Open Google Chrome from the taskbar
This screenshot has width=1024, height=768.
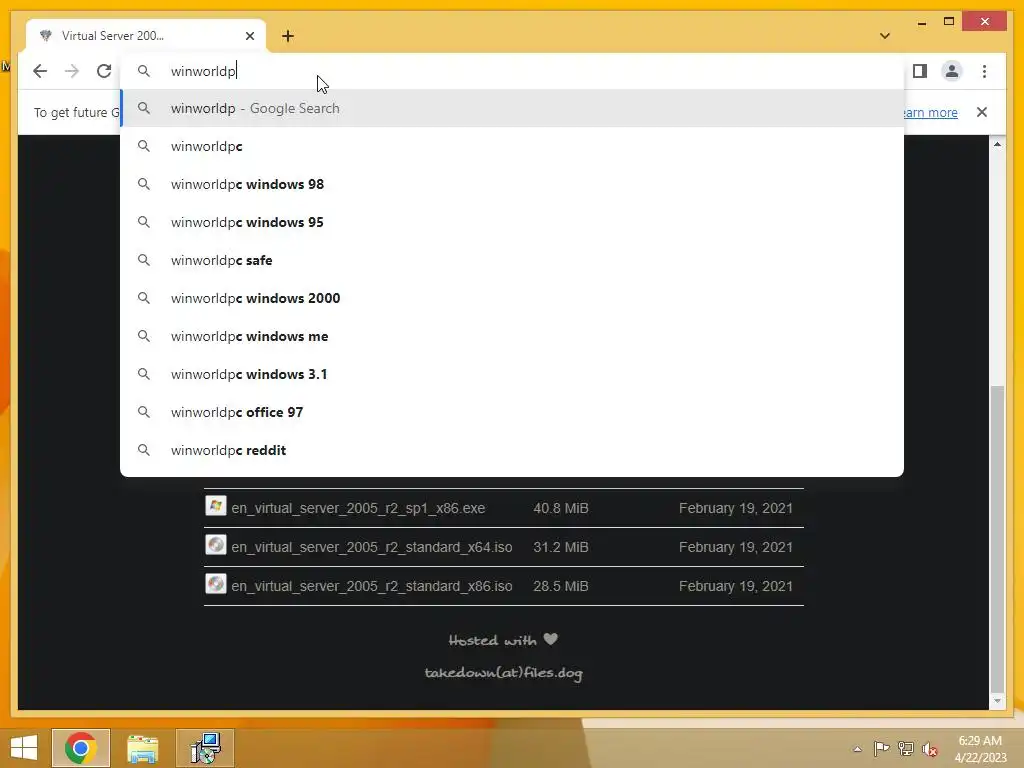[x=81, y=748]
